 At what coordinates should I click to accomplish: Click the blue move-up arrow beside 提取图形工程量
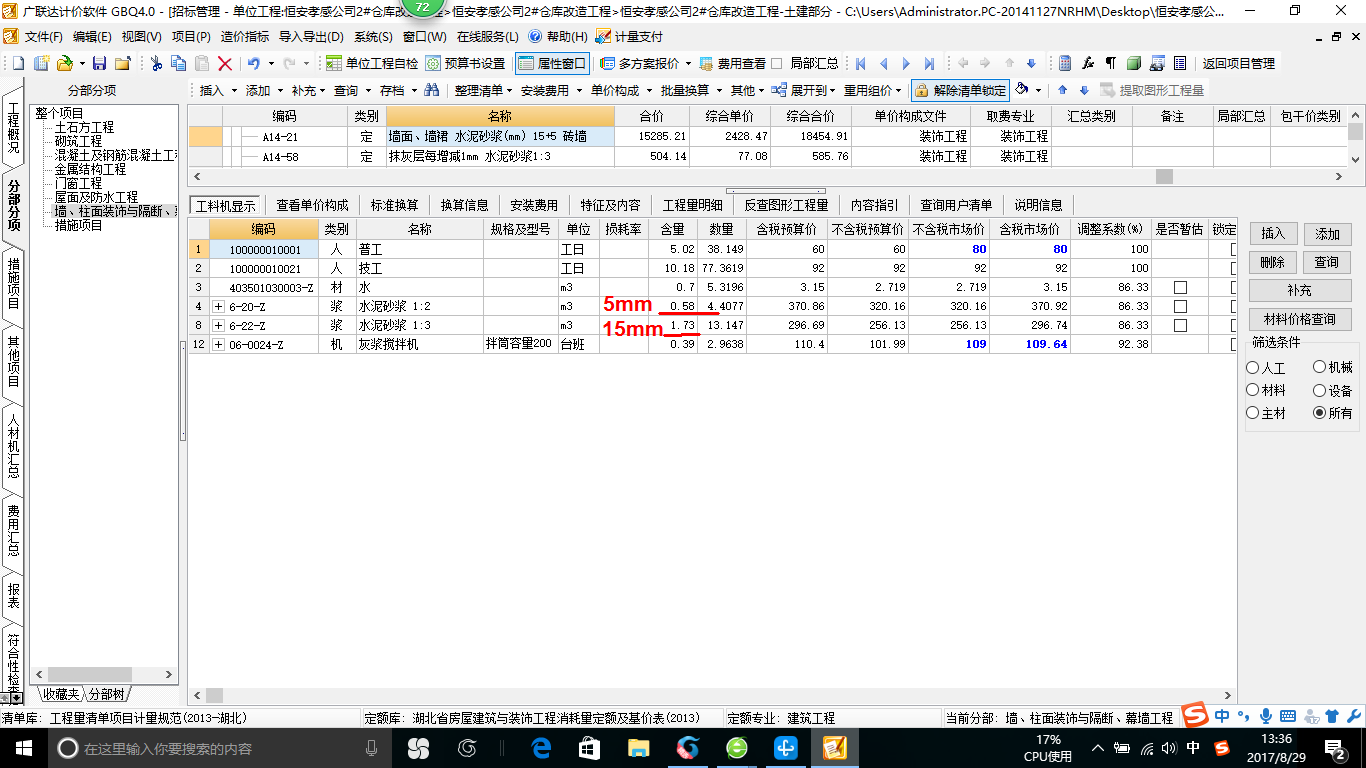1063,90
